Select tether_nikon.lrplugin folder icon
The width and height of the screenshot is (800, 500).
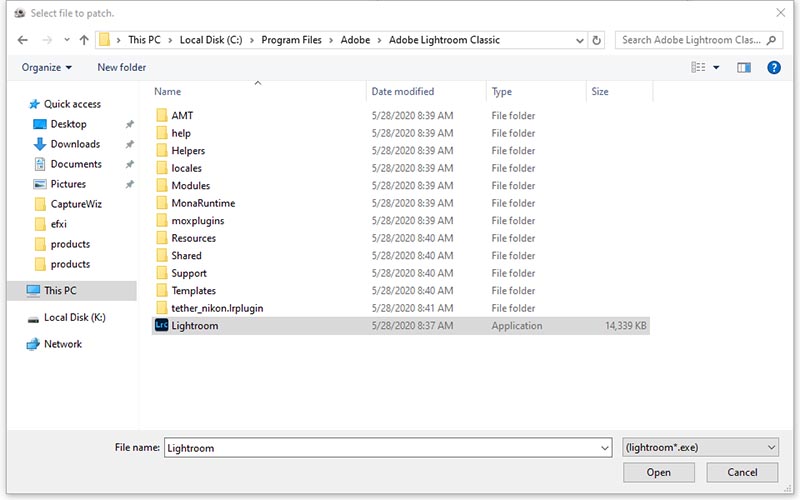pos(161,308)
